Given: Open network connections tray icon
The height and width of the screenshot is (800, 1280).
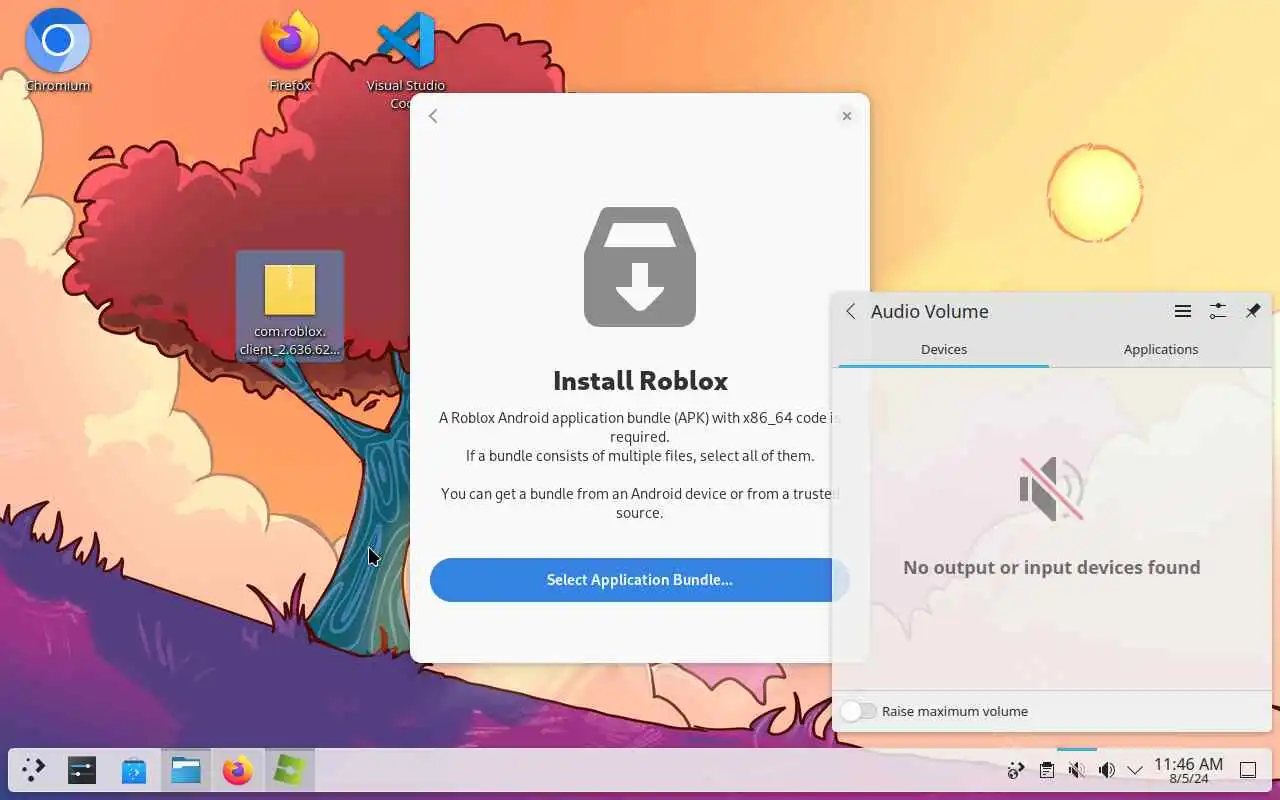Looking at the screenshot, I should (1016, 770).
